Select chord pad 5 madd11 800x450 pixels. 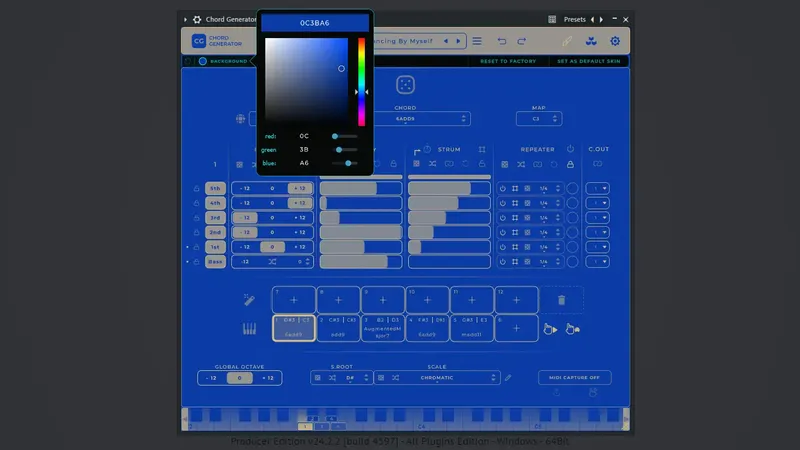(471, 328)
